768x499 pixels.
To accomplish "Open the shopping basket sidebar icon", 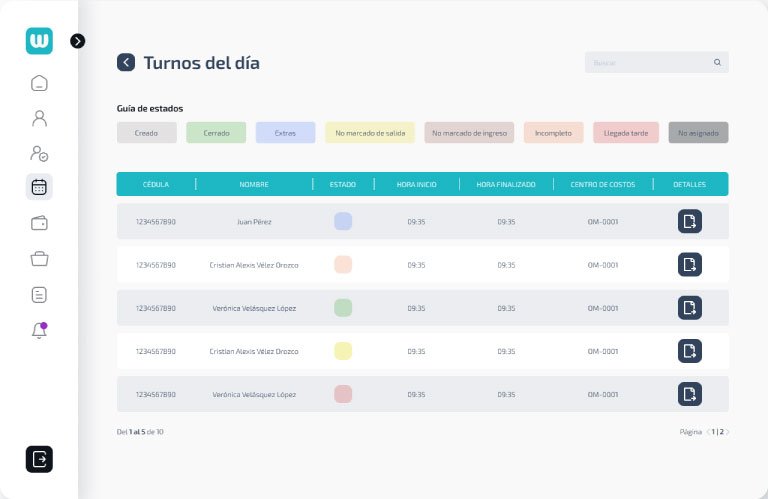I will [39, 259].
